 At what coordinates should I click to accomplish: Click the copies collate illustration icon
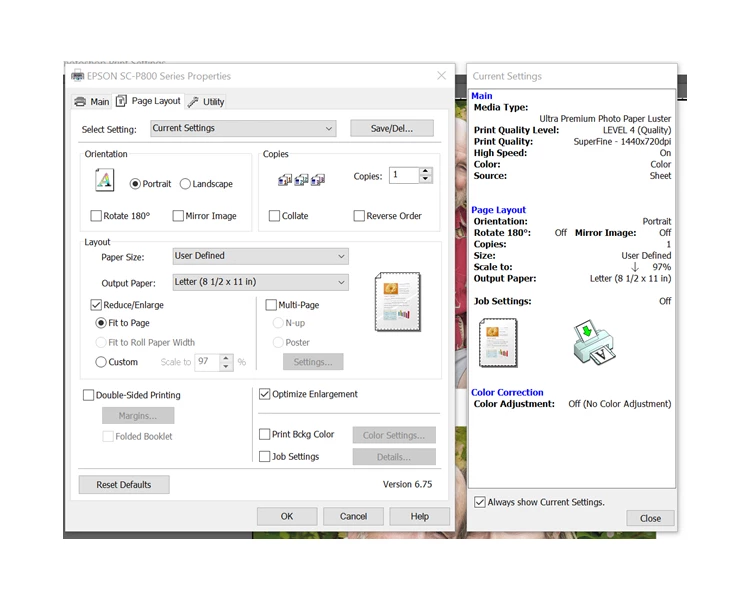click(301, 180)
